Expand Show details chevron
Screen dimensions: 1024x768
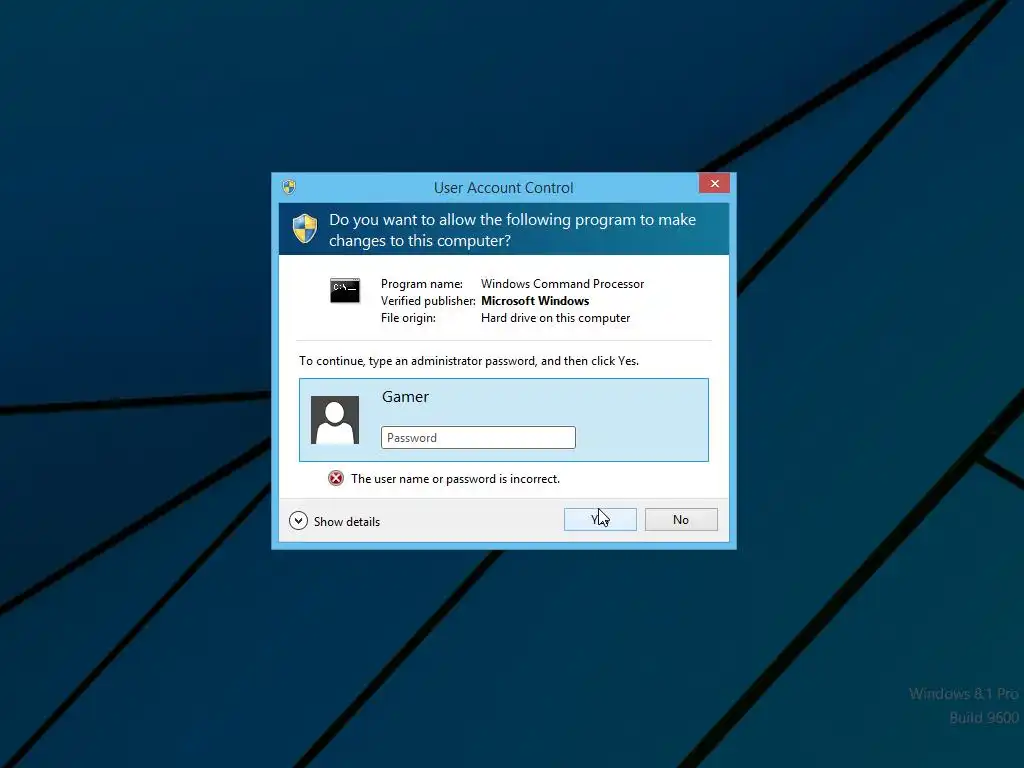click(298, 520)
